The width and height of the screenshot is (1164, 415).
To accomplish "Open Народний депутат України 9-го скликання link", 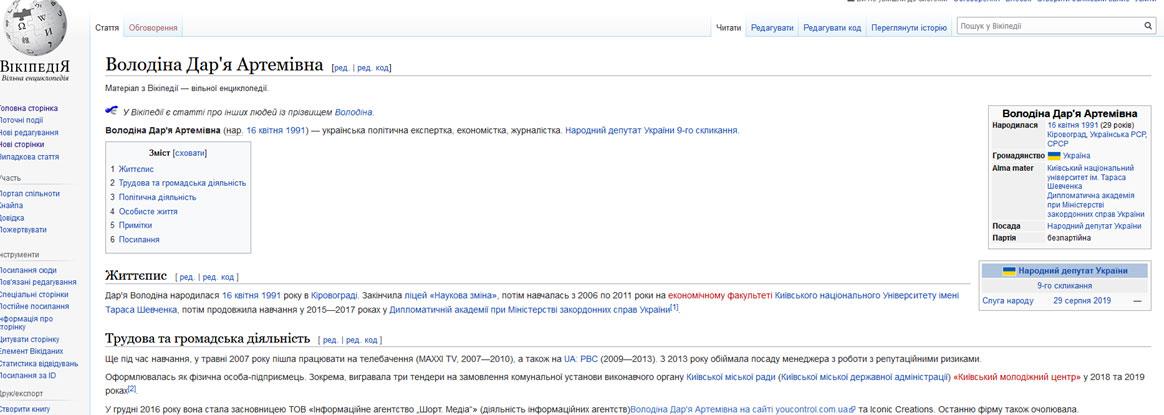I will point(651,131).
